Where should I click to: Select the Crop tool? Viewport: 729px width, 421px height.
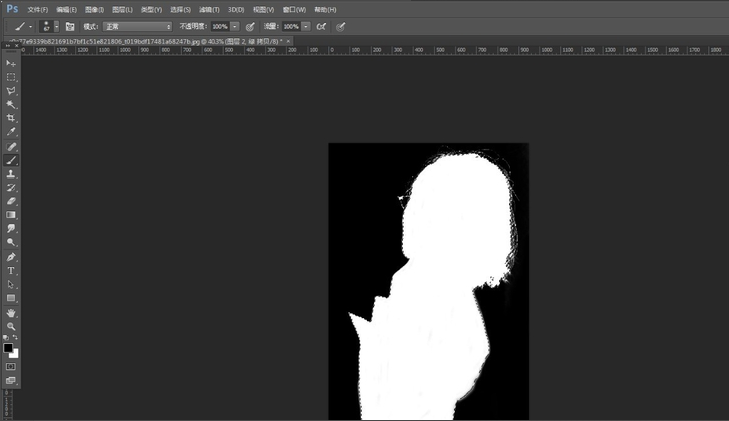pos(11,118)
